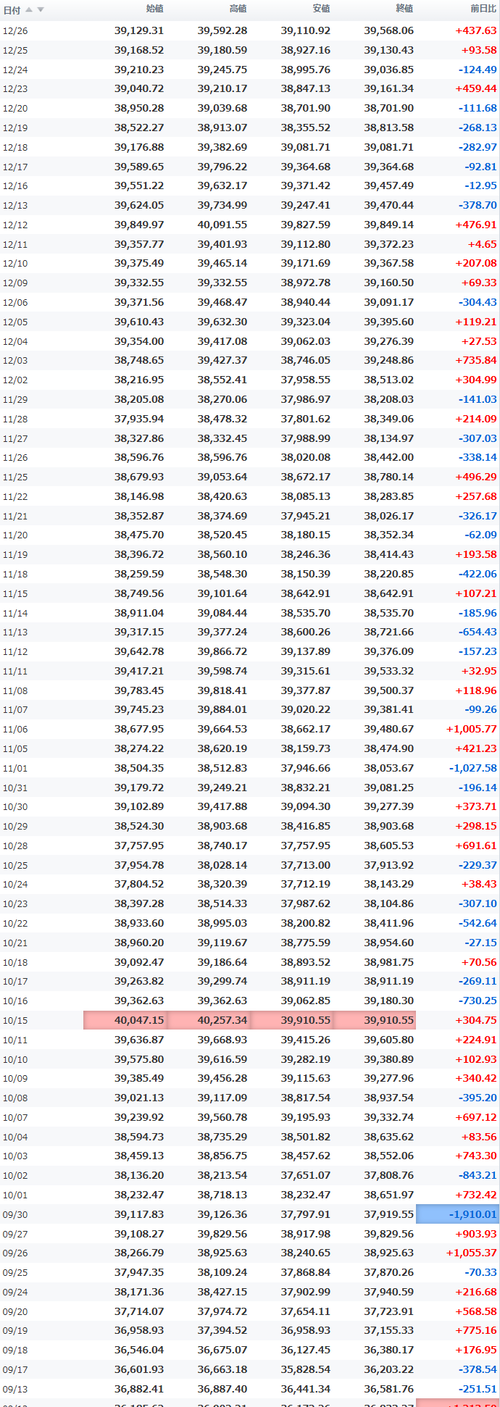Select the 10/17 date cell
The image size is (500, 1407).
click(15, 982)
